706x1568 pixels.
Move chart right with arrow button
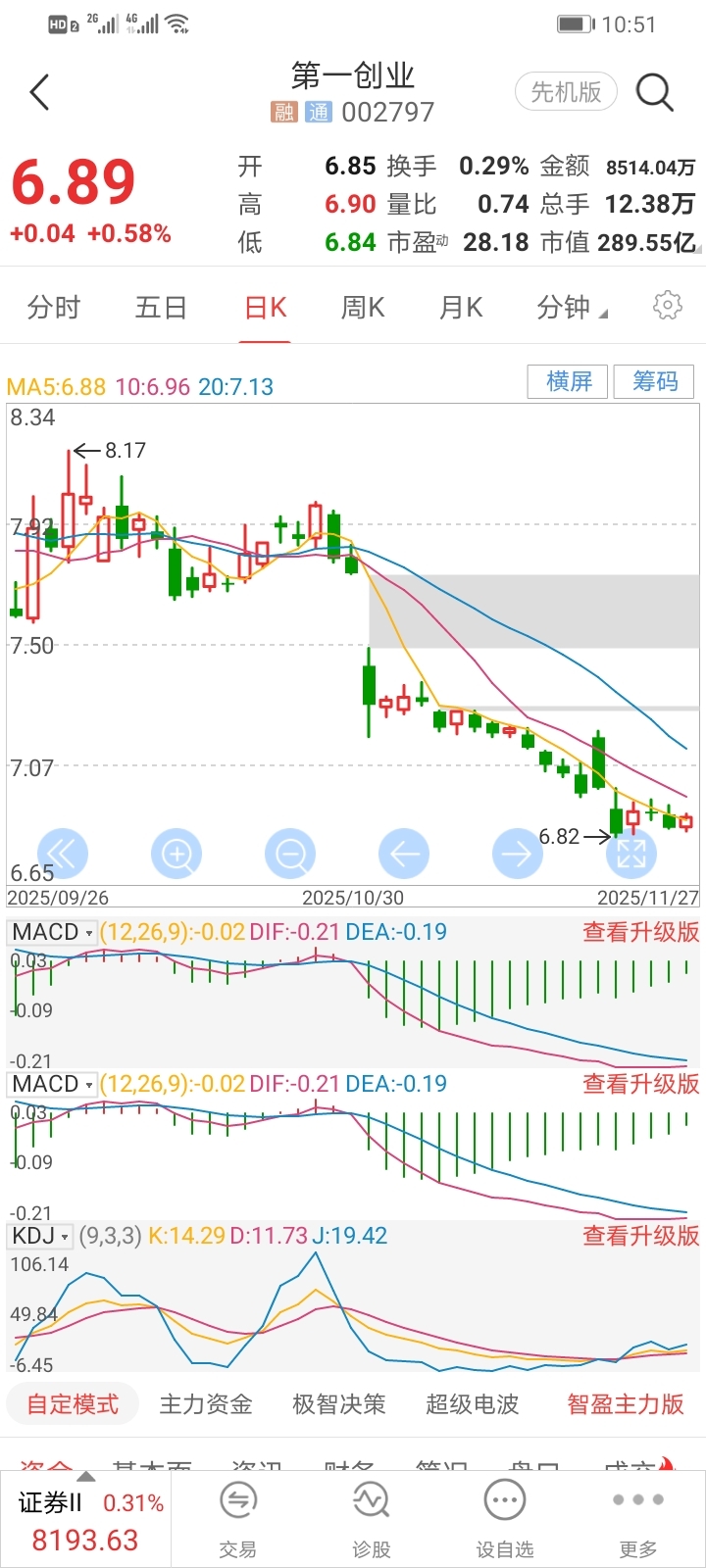(x=517, y=855)
